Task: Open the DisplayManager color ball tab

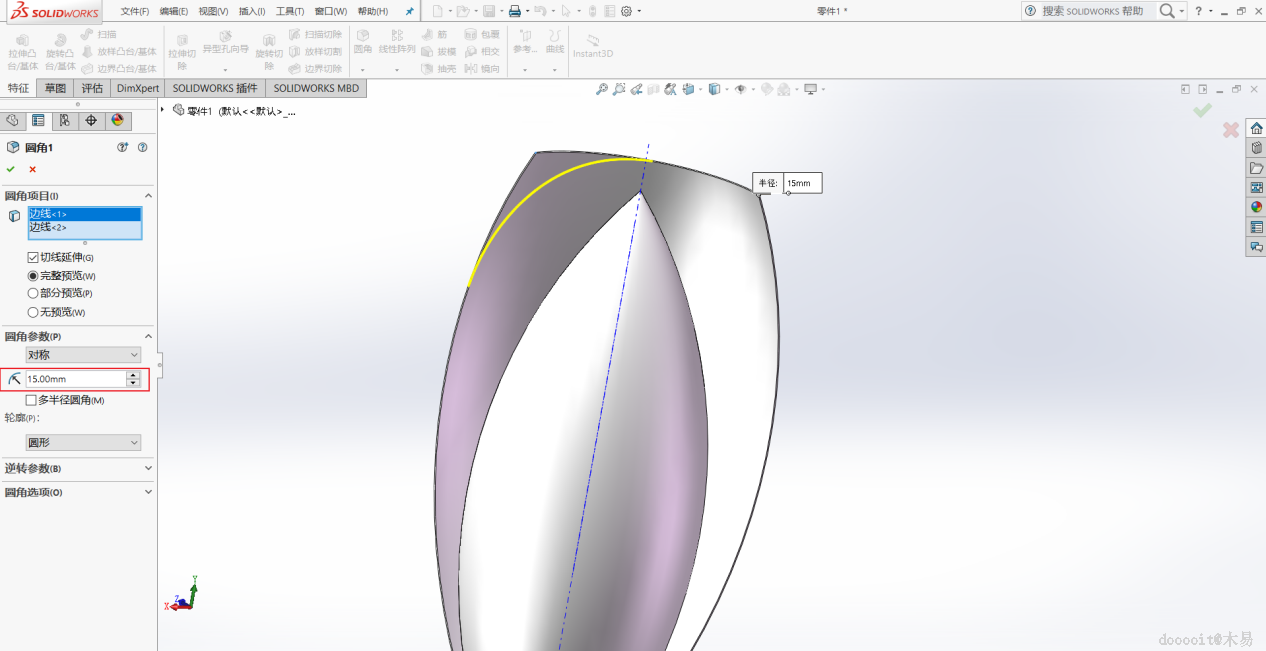Action: (117, 121)
